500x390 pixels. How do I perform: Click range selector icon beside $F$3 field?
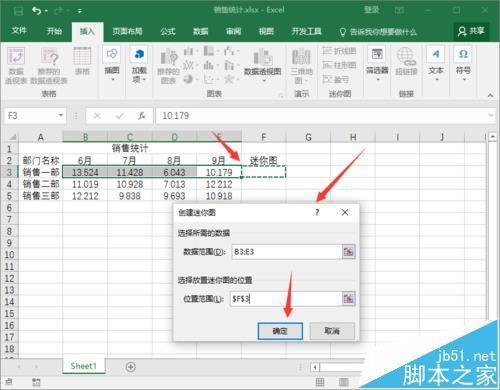[x=348, y=299]
